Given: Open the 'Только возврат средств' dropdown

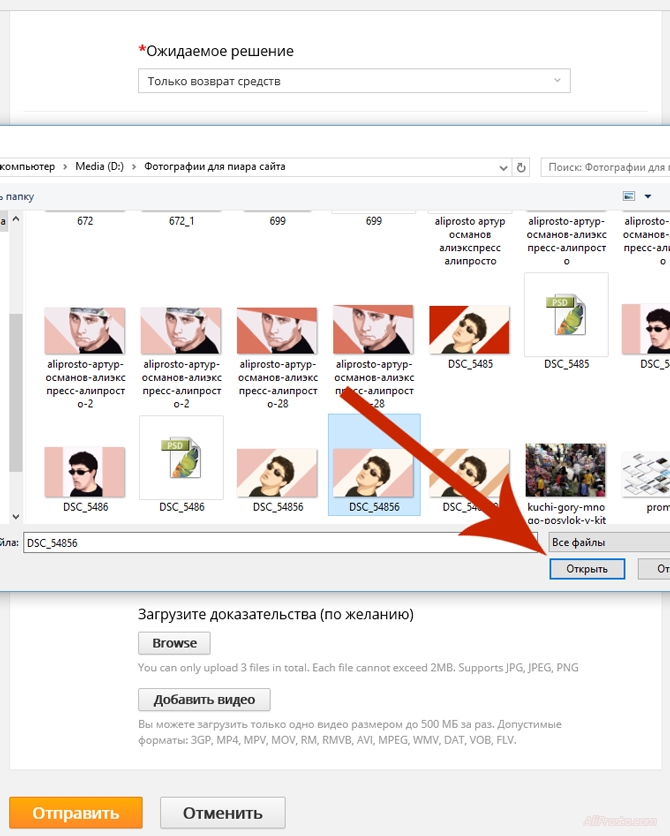Looking at the screenshot, I should coord(354,81).
